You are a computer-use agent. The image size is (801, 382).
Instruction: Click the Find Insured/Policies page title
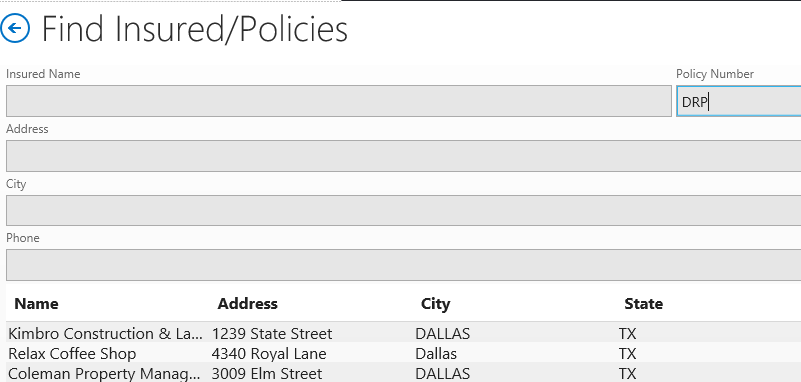click(x=194, y=29)
